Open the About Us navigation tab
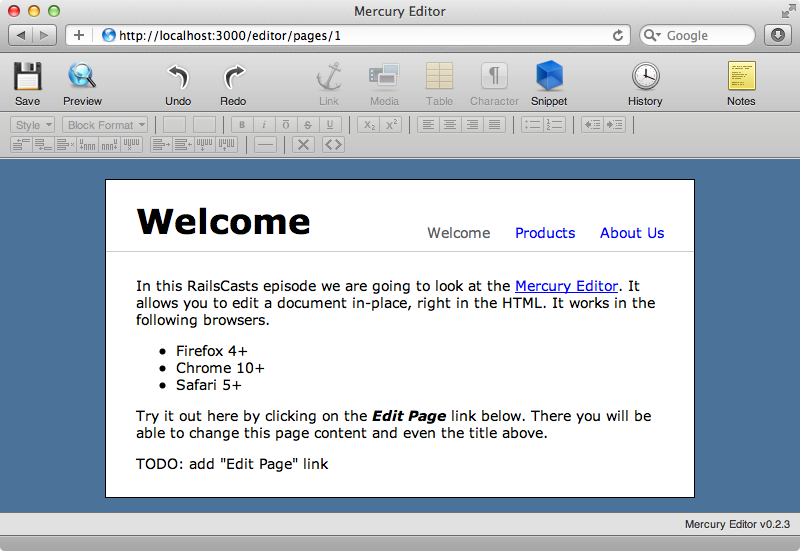The height and width of the screenshot is (551, 800). point(632,233)
